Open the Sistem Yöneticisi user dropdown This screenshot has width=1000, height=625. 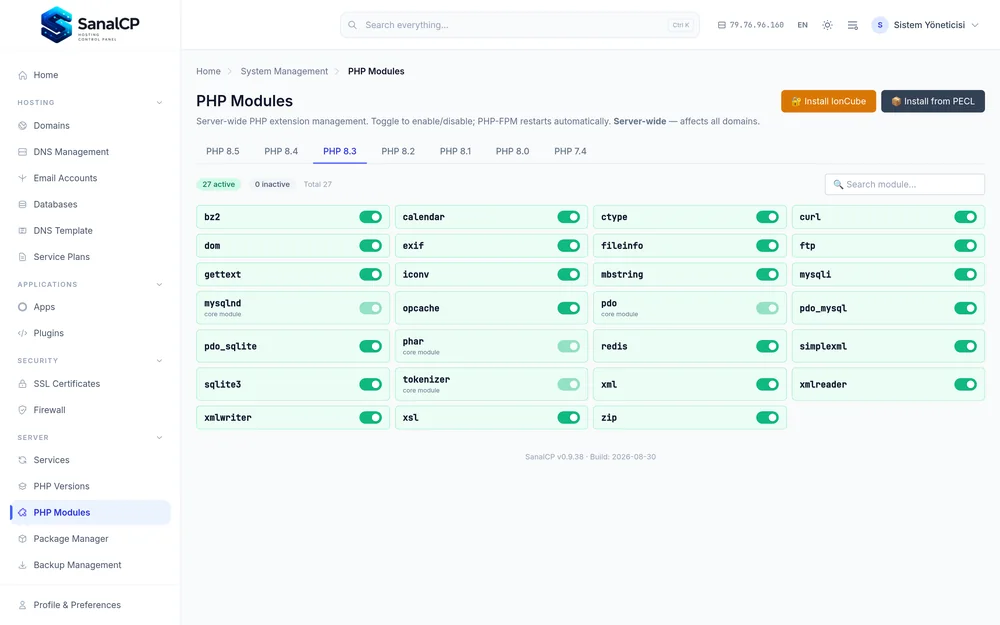pos(925,25)
